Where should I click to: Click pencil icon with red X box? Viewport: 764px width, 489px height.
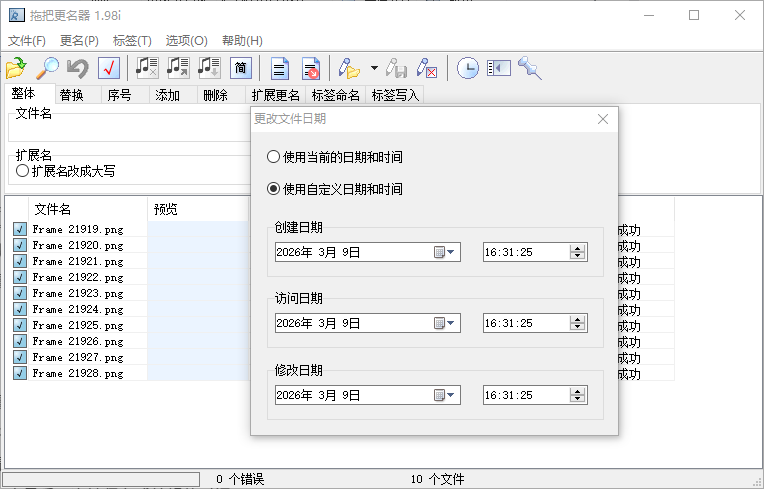click(x=427, y=68)
